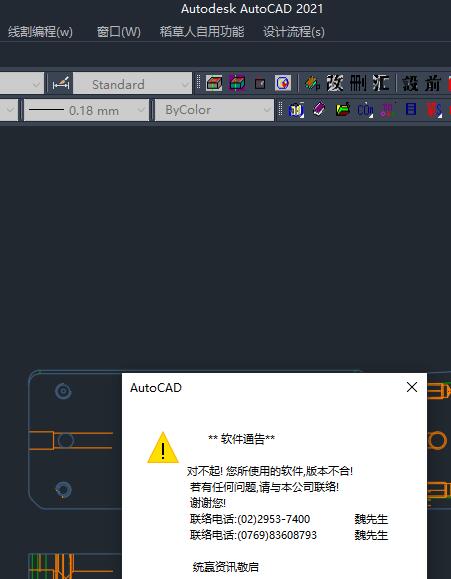Click the 删 toolbar button

click(358, 83)
